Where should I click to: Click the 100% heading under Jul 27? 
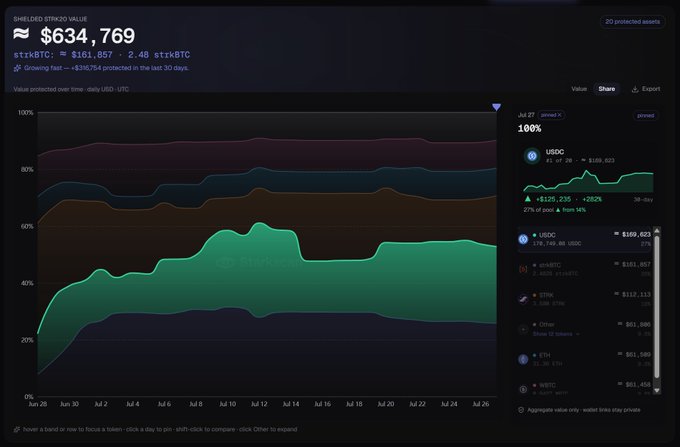tap(529, 128)
